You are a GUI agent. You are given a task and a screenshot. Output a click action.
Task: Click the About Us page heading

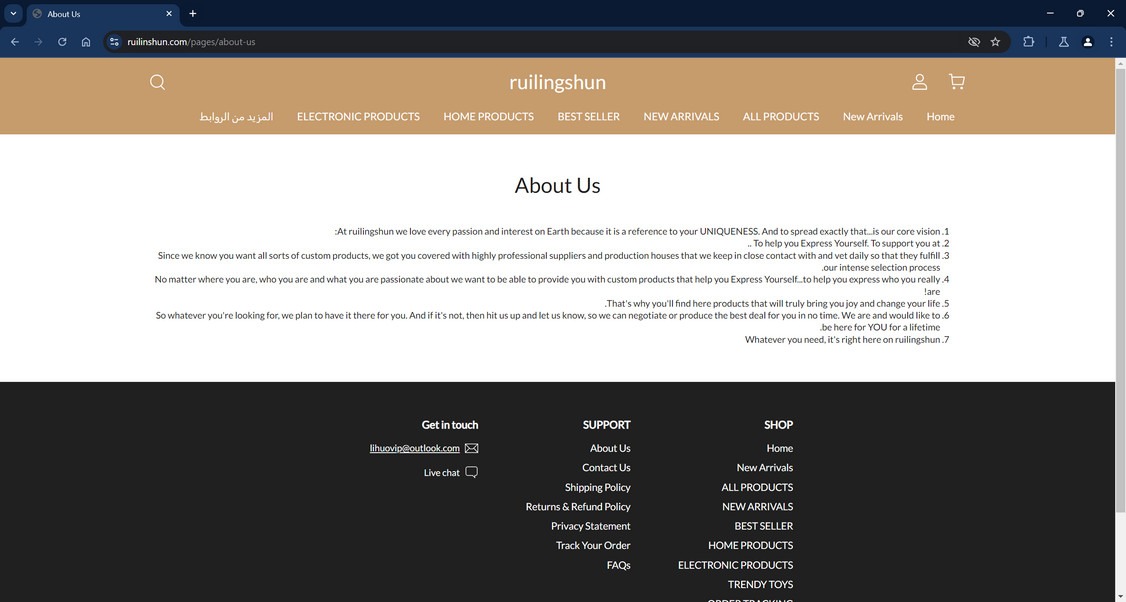[557, 185]
